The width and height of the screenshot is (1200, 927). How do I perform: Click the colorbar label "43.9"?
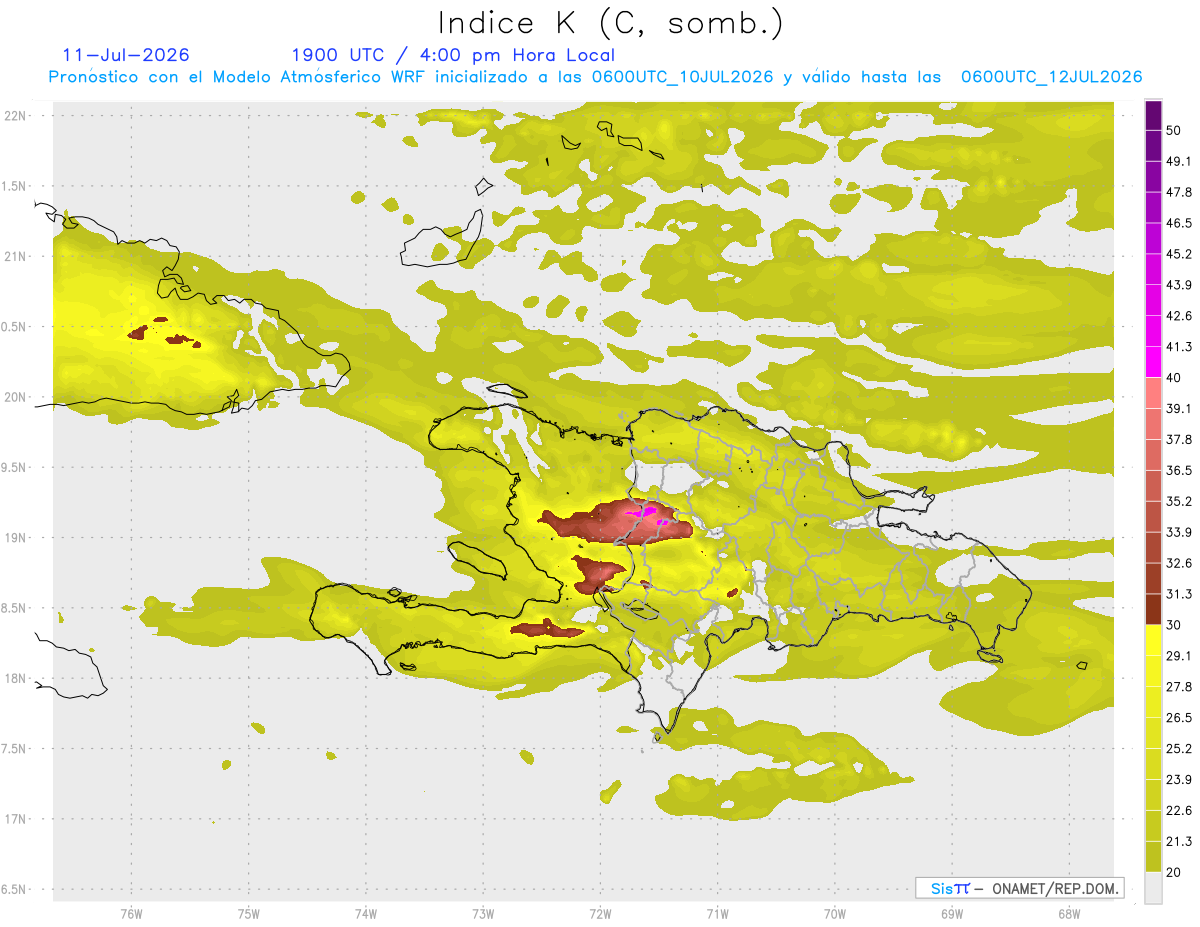tap(1179, 285)
